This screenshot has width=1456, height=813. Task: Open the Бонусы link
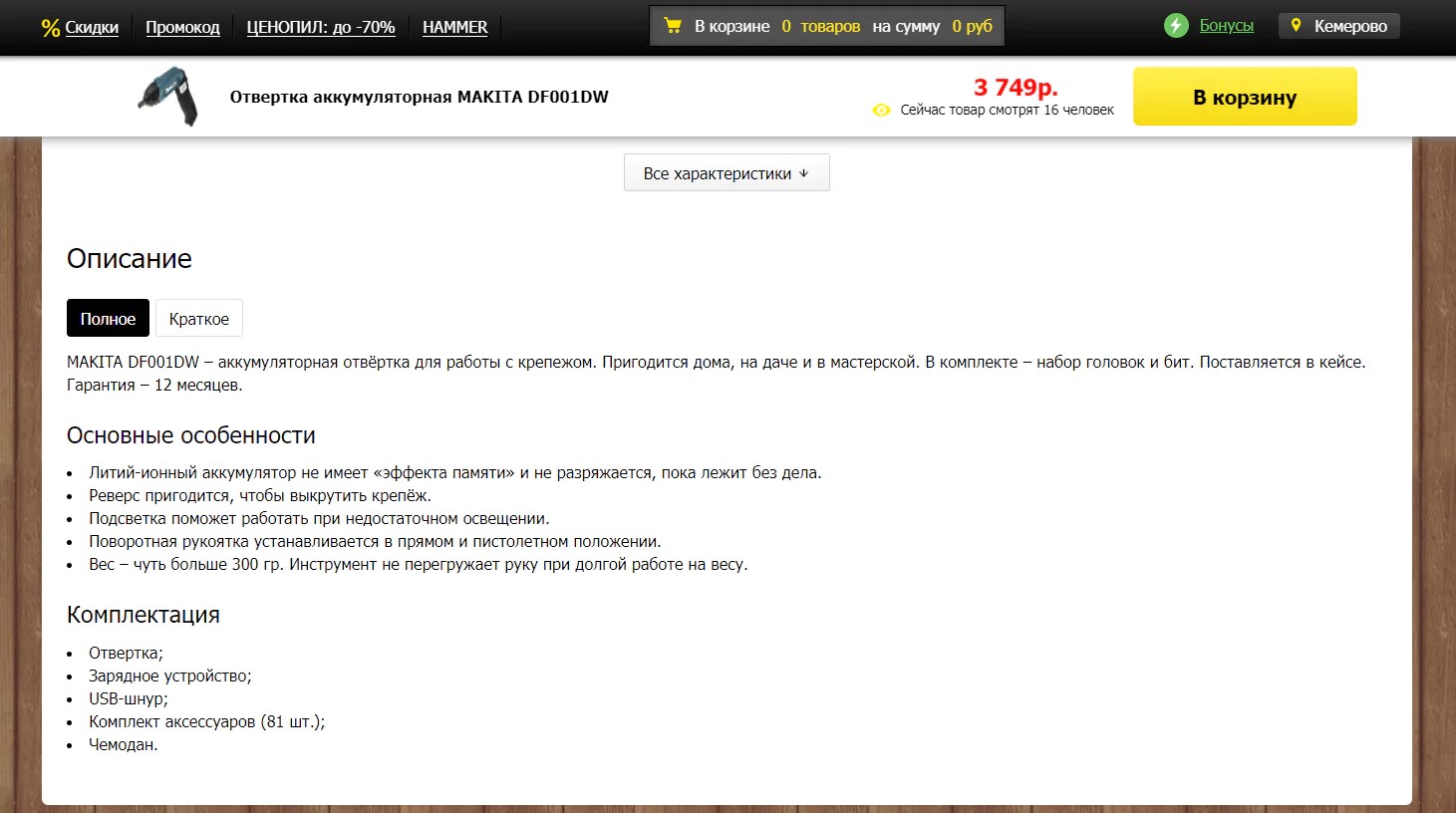tap(1226, 26)
